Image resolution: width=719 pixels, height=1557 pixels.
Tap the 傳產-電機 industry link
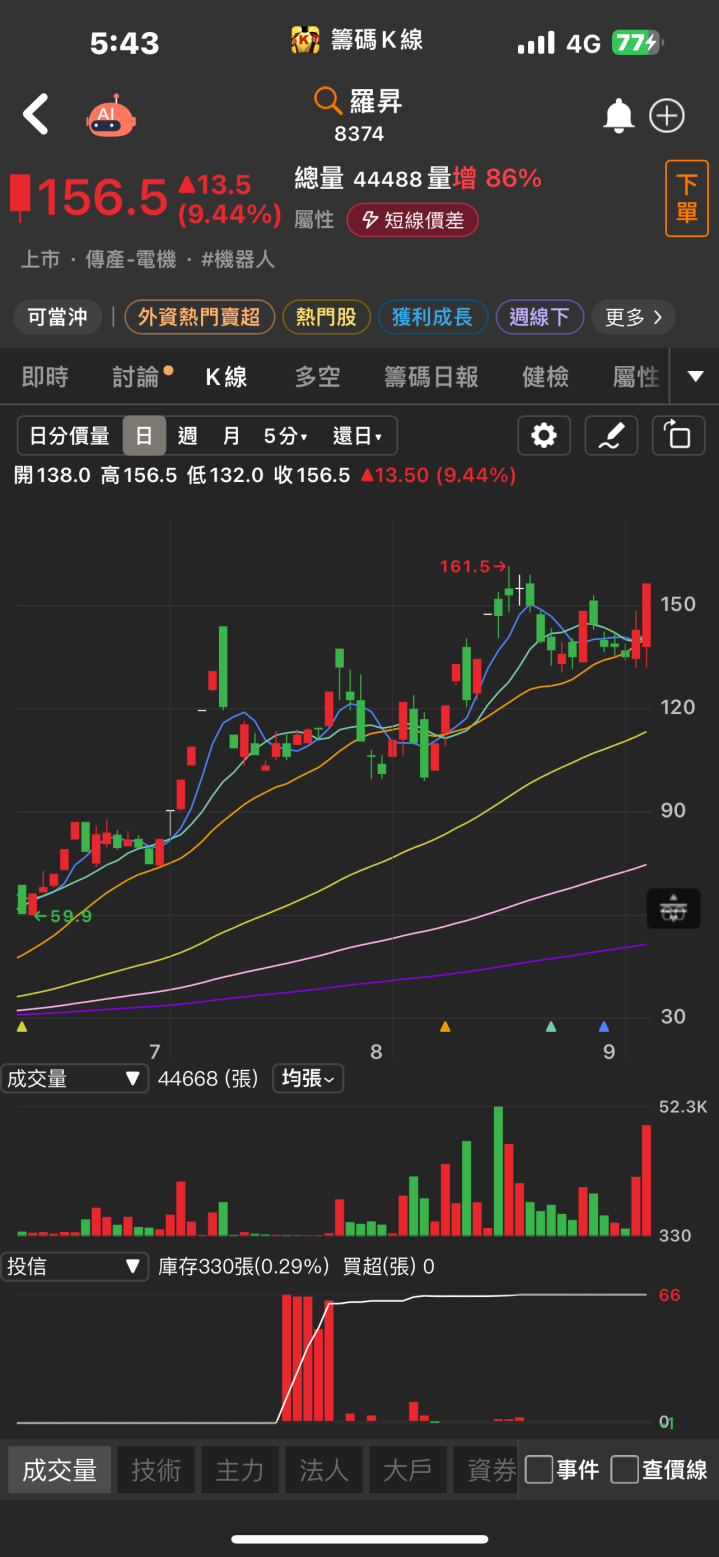pyautogui.click(x=130, y=260)
